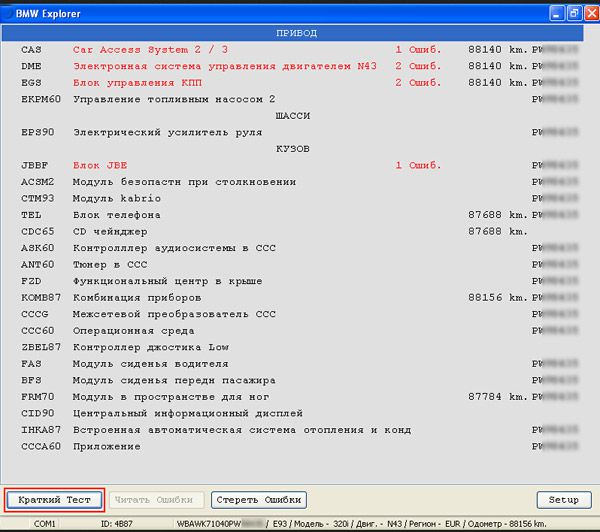Open Комбинация приборов entry

tap(137, 298)
